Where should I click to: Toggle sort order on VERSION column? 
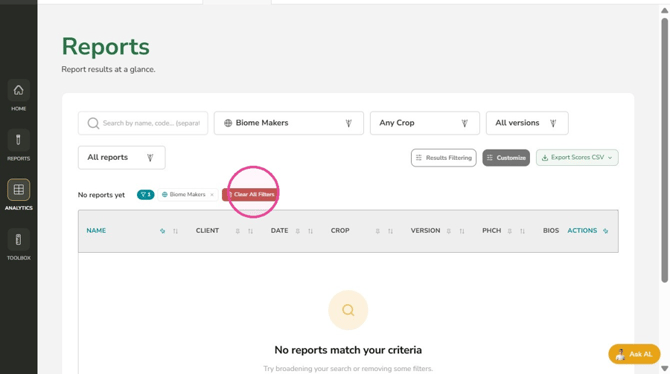click(462, 231)
